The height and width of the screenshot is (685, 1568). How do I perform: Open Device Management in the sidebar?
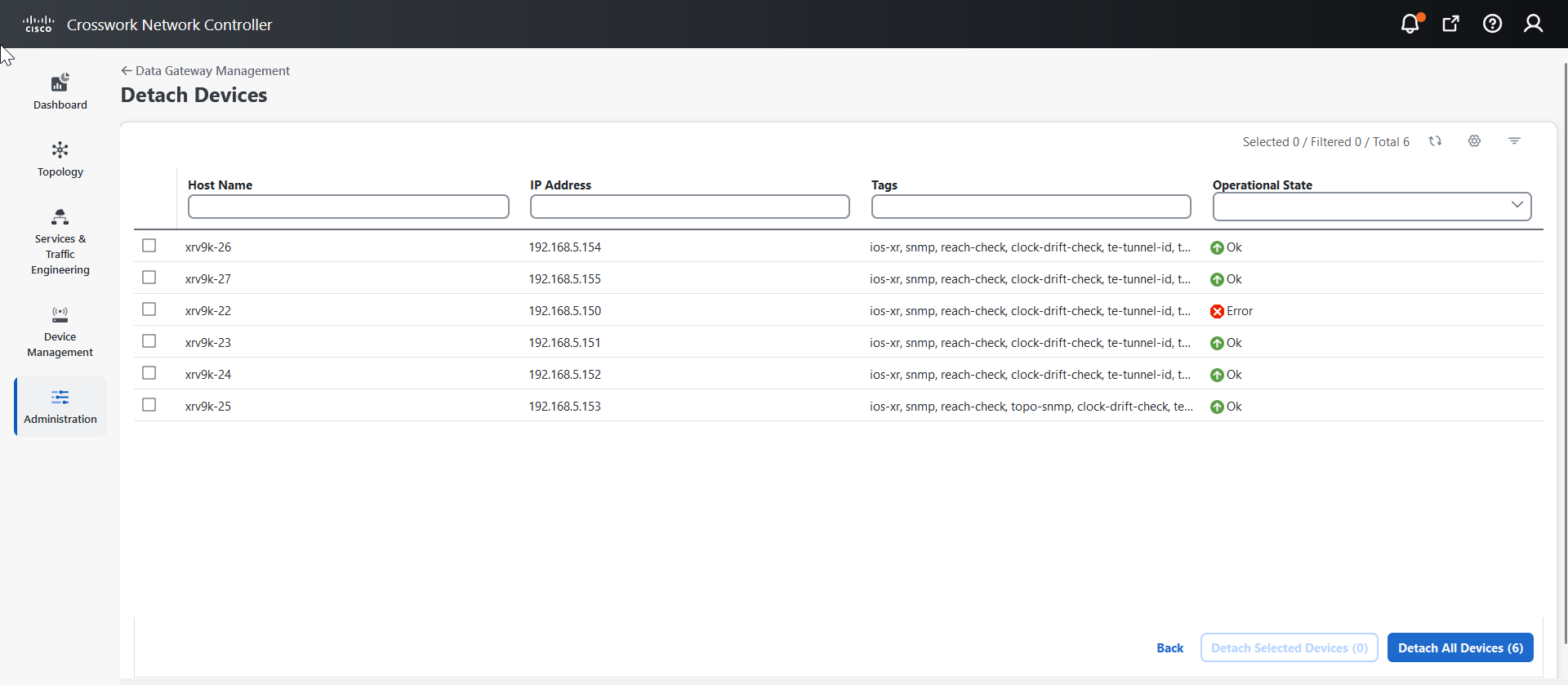click(x=60, y=332)
